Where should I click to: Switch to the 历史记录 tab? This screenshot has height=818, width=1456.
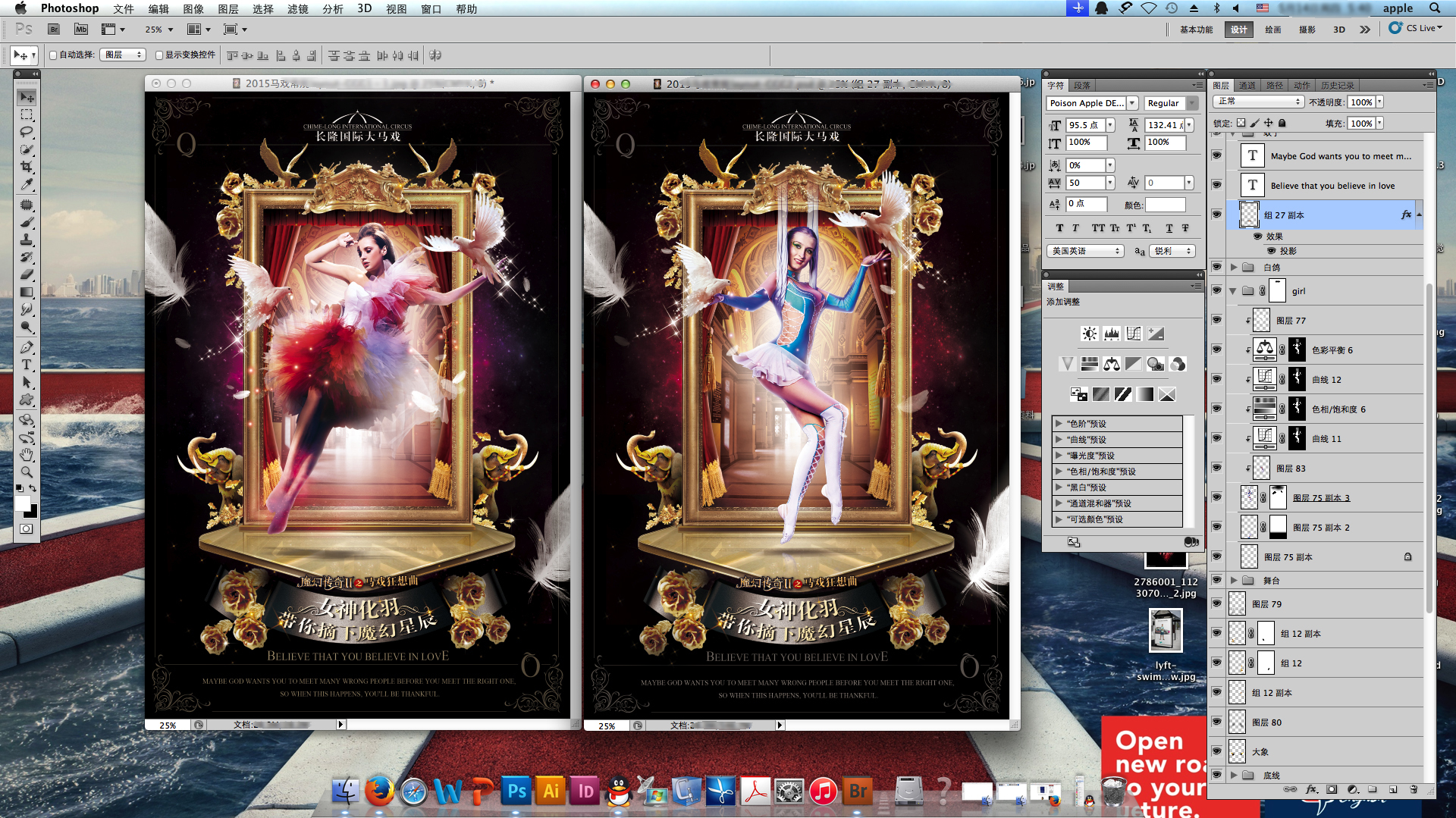coord(1337,86)
